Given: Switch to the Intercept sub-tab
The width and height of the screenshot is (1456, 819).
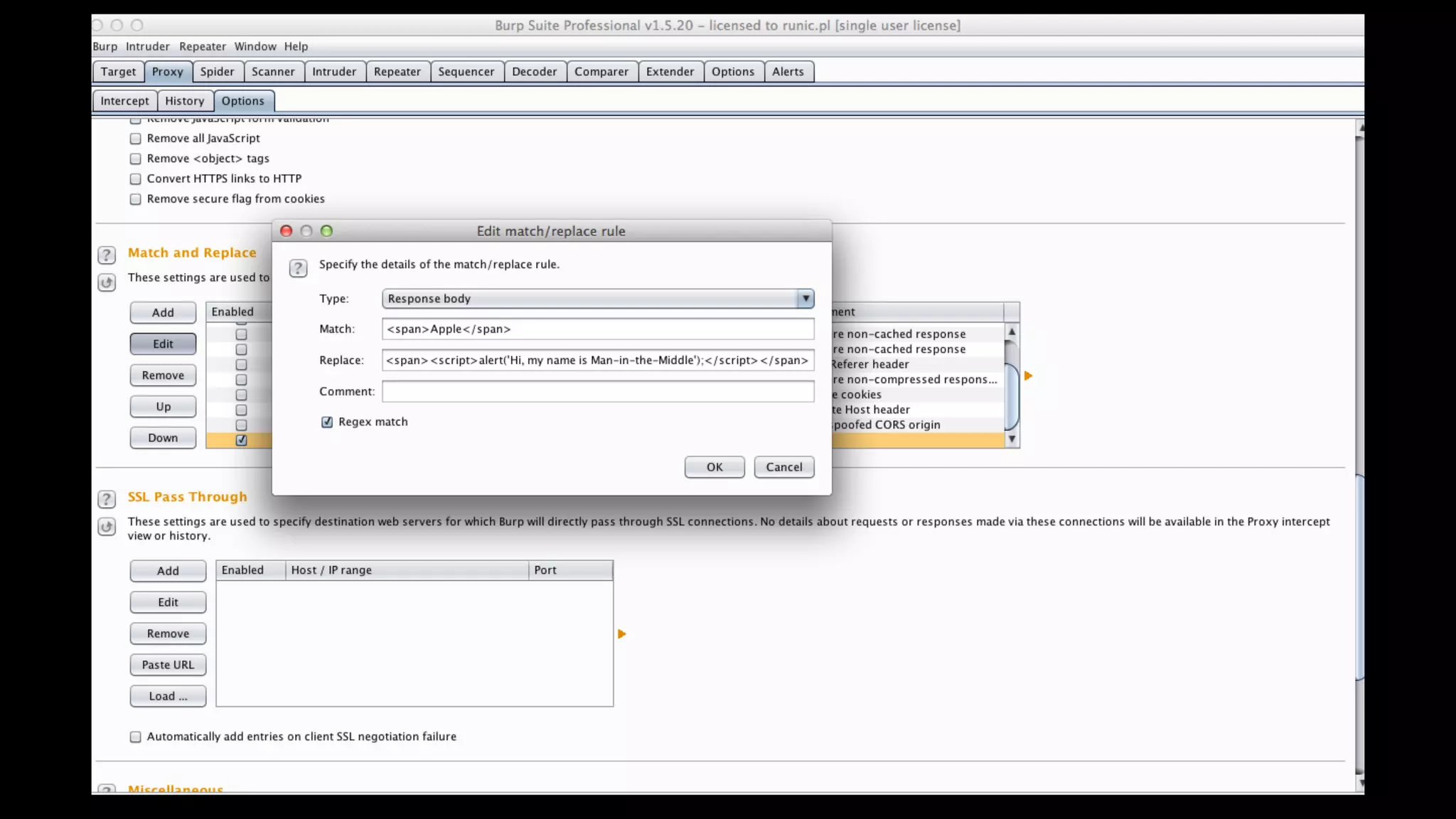Looking at the screenshot, I should point(124,101).
